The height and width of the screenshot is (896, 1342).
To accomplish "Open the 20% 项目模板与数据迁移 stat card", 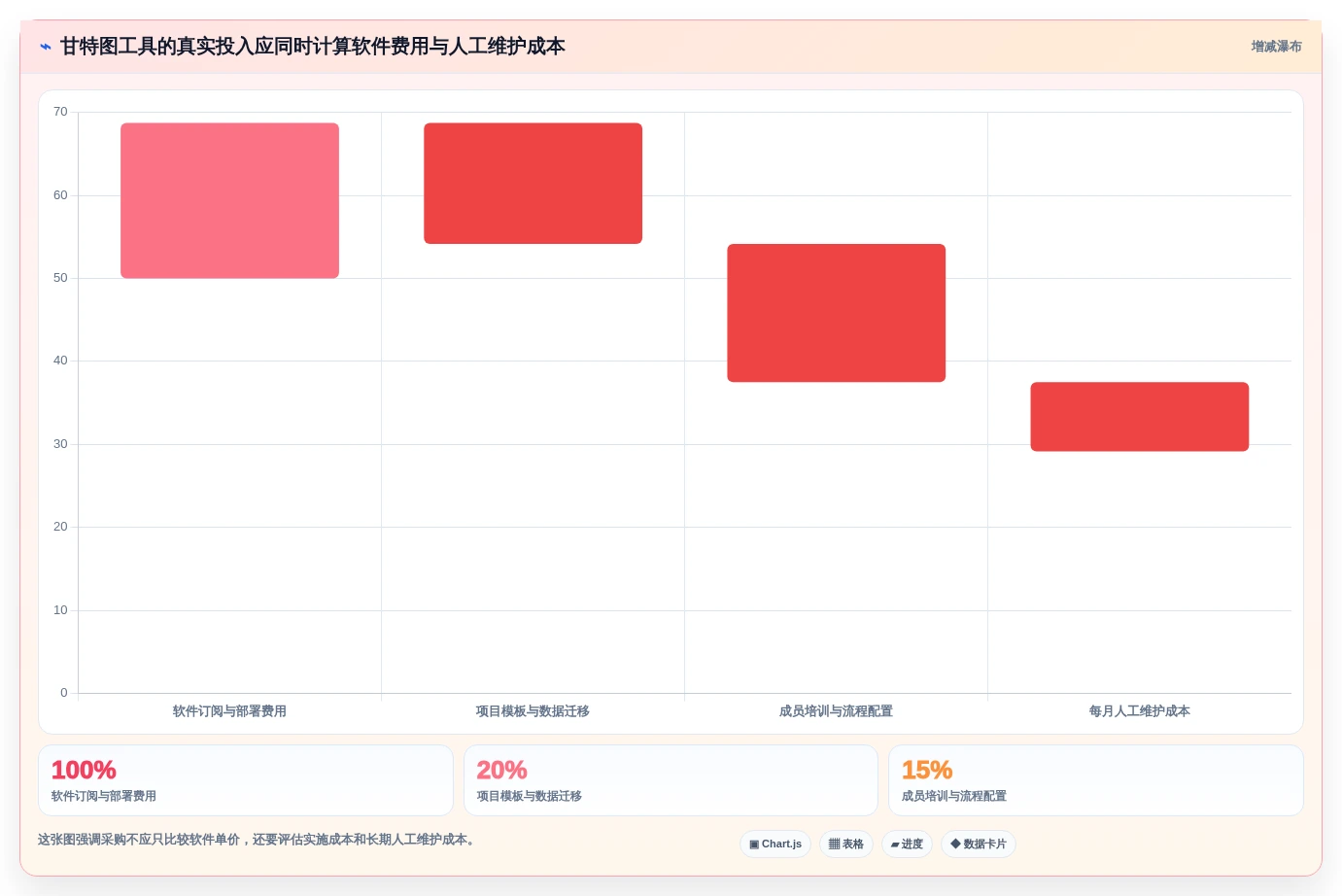I will (x=671, y=780).
